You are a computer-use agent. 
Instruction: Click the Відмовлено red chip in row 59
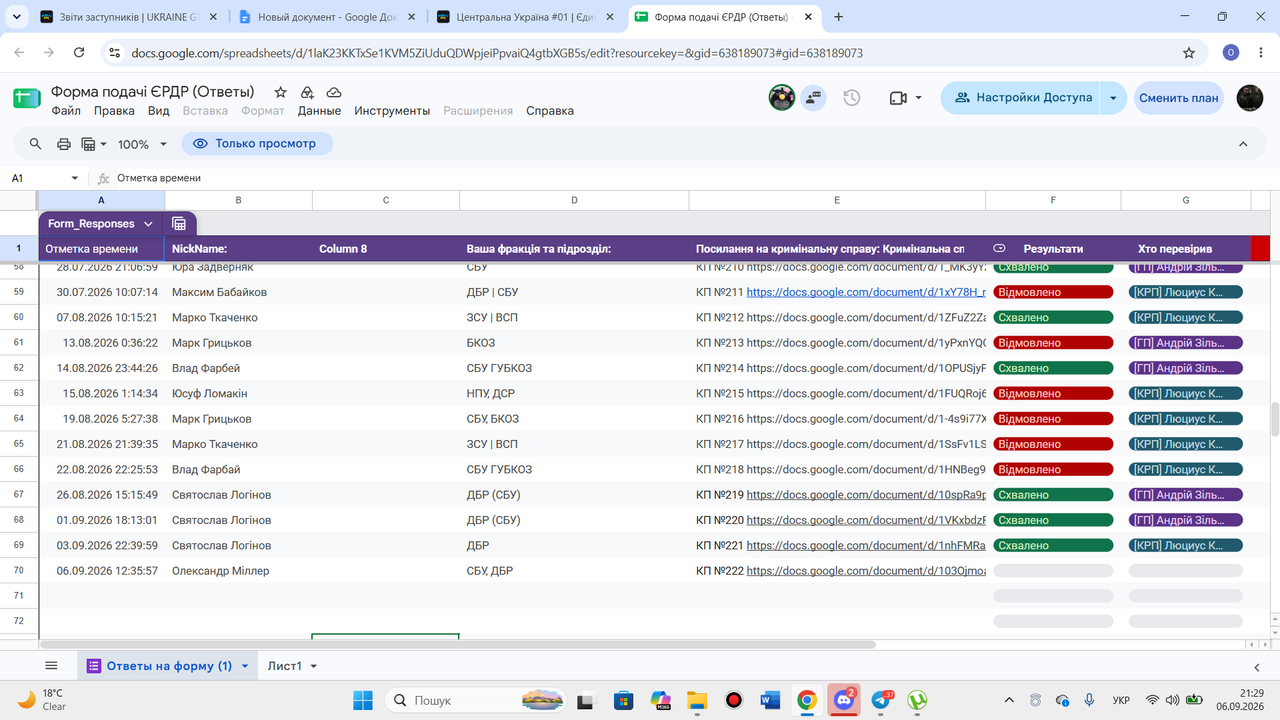click(x=1053, y=293)
